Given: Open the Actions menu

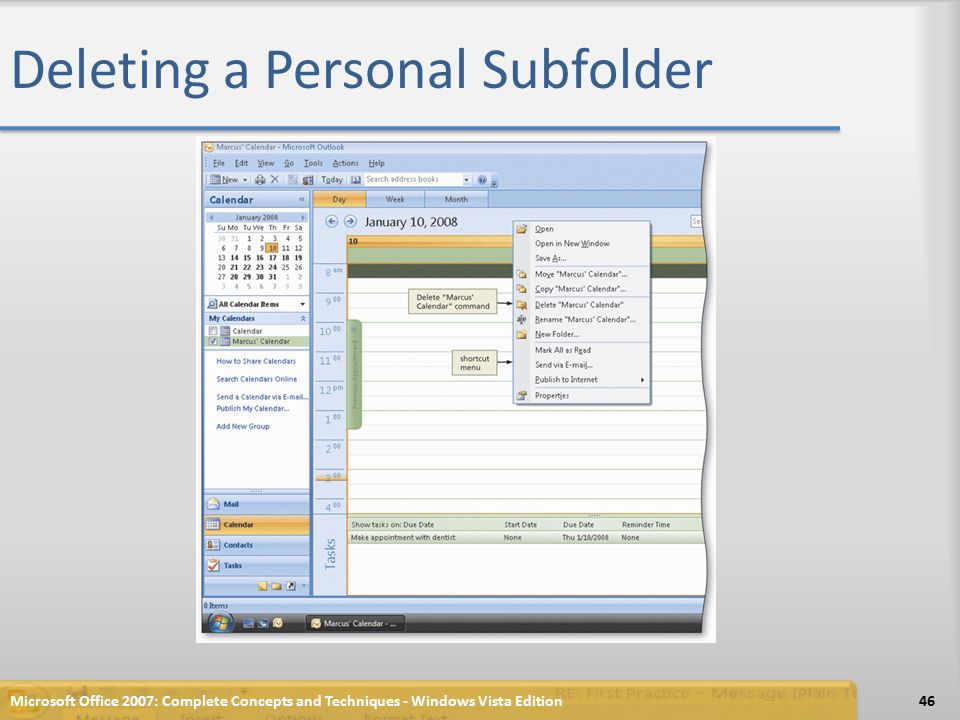Looking at the screenshot, I should [x=345, y=163].
